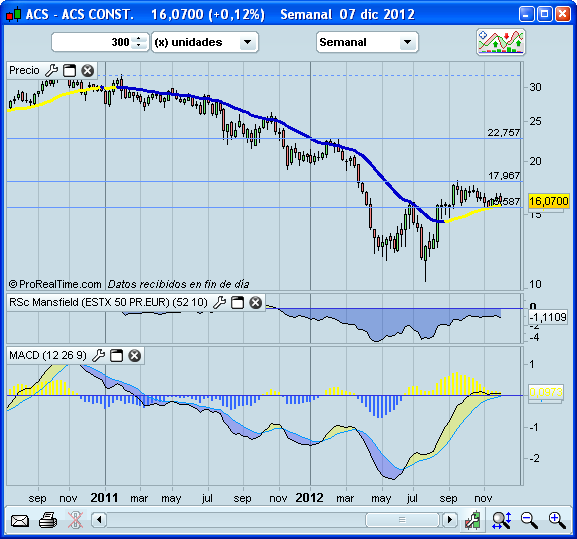Print the chart with printer icon
The width and height of the screenshot is (577, 539).
point(48,520)
